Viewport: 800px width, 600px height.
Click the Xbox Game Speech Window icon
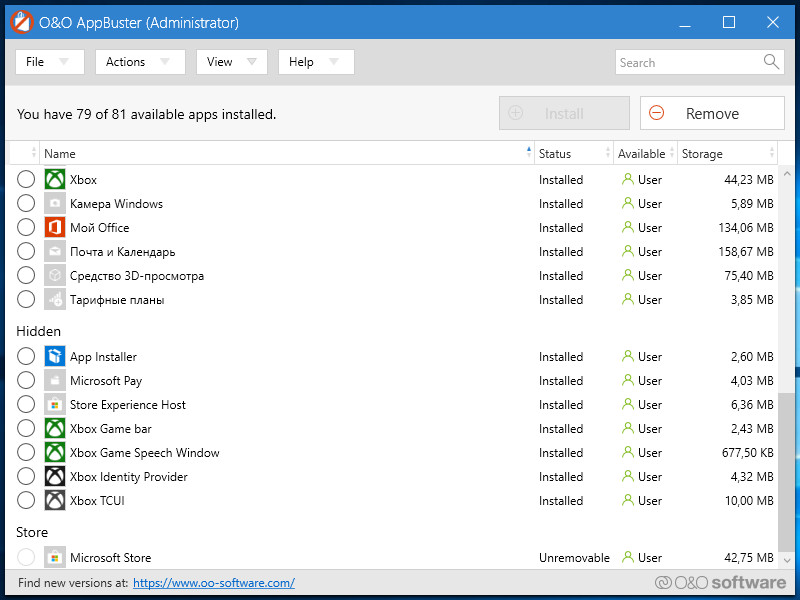coord(55,452)
